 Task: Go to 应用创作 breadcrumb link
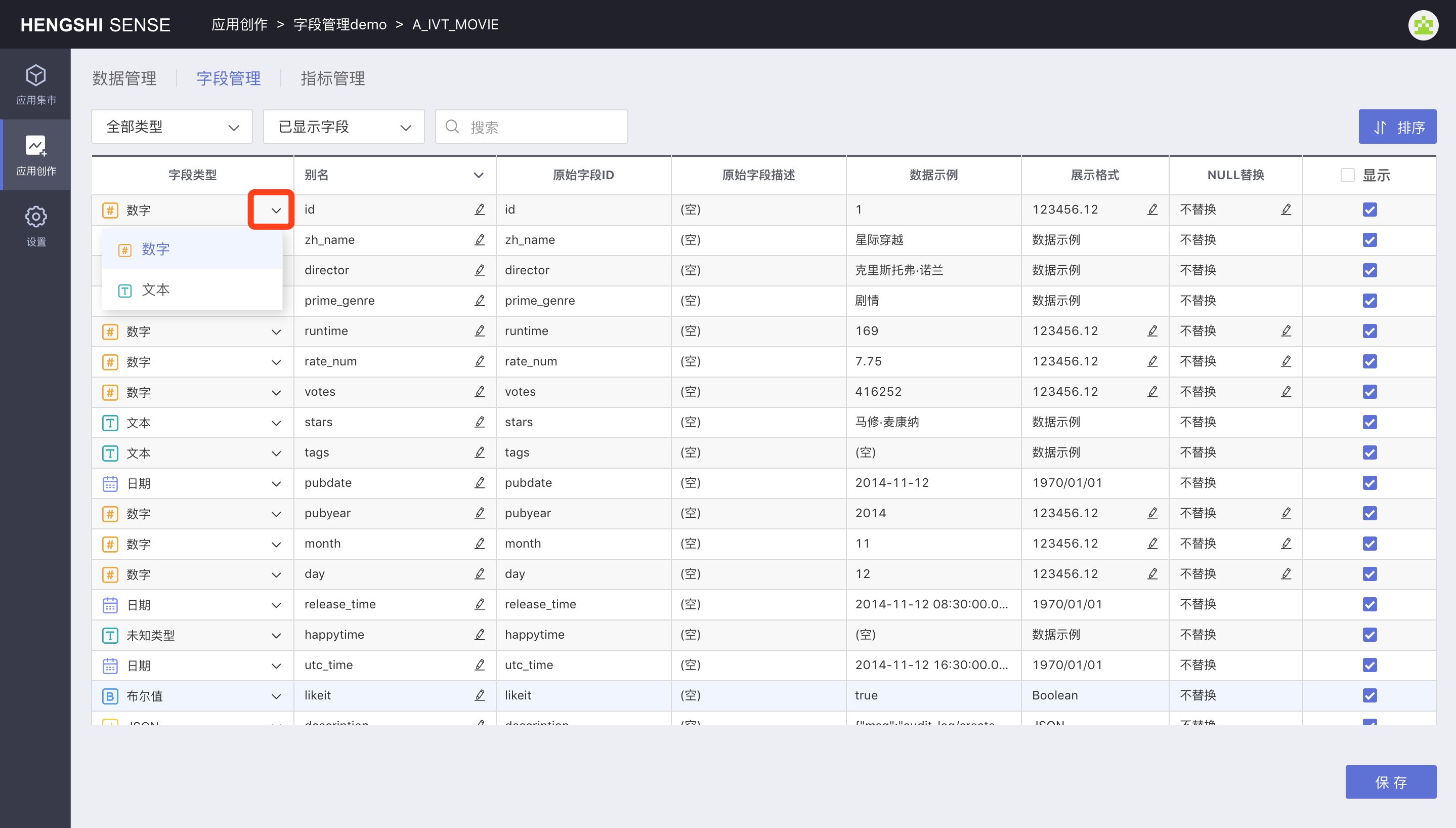tap(239, 24)
